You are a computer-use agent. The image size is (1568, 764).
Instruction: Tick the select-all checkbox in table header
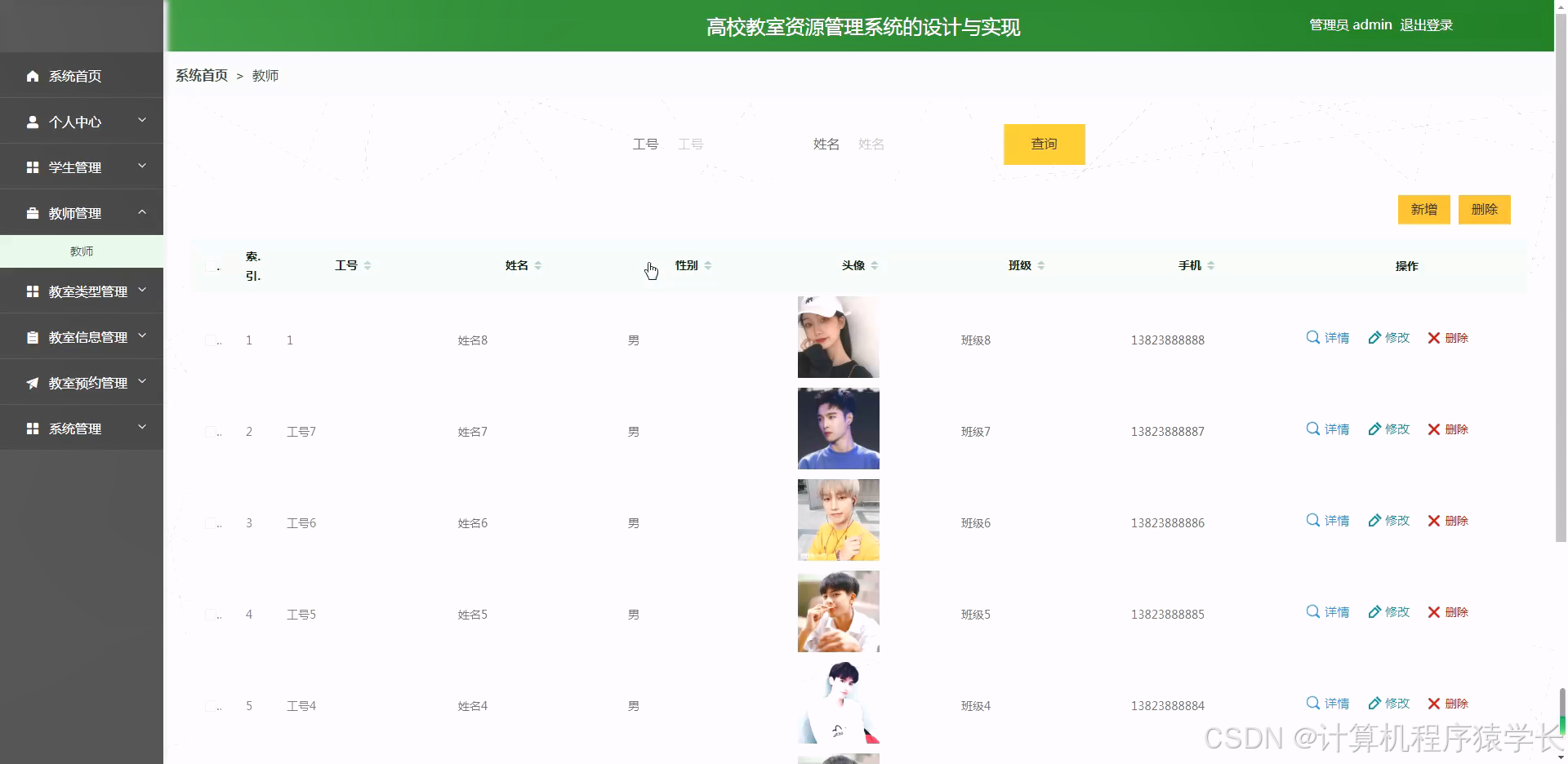coord(211,265)
